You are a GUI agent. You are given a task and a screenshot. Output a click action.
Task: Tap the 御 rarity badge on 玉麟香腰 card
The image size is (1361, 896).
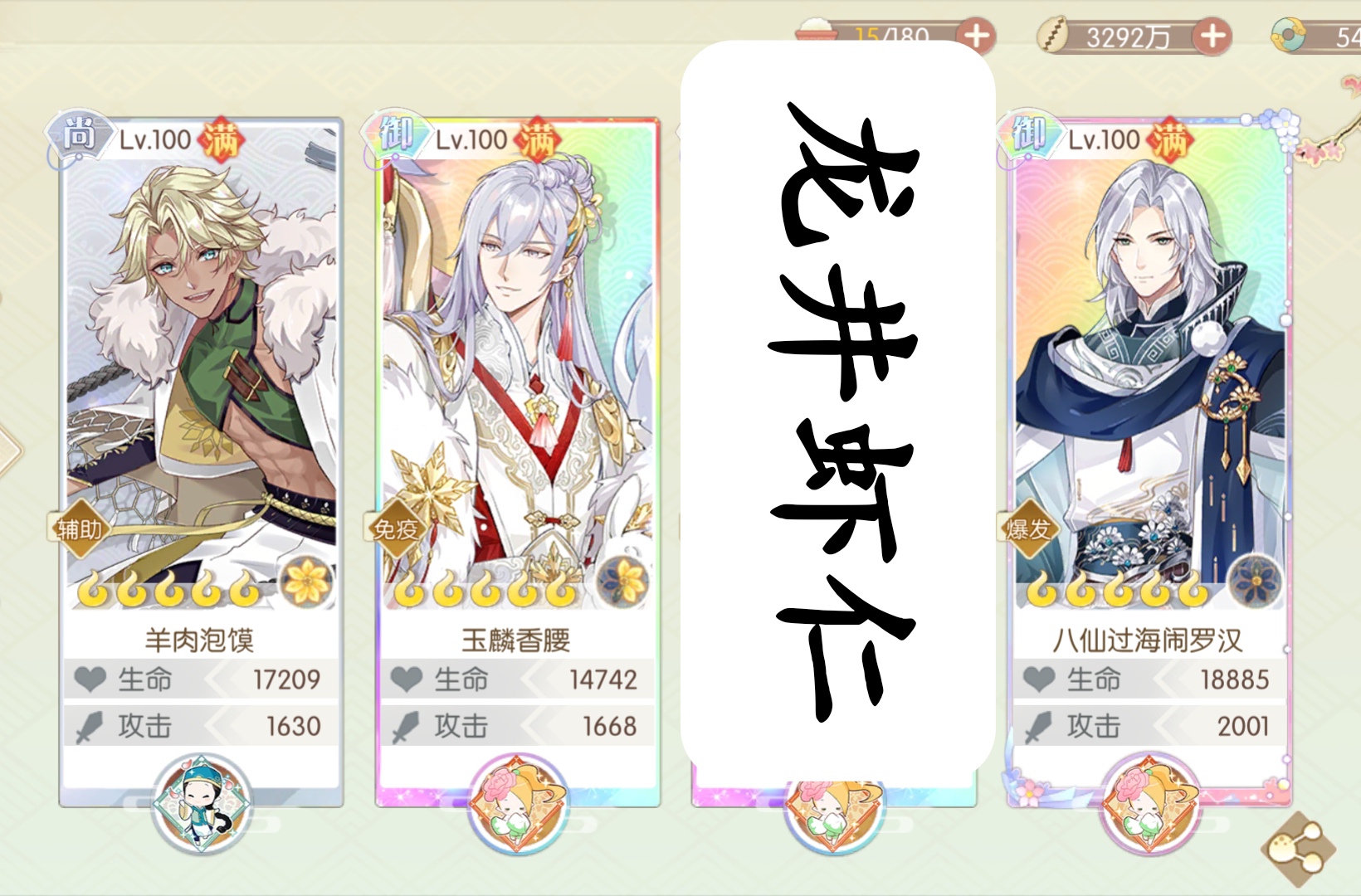click(396, 135)
